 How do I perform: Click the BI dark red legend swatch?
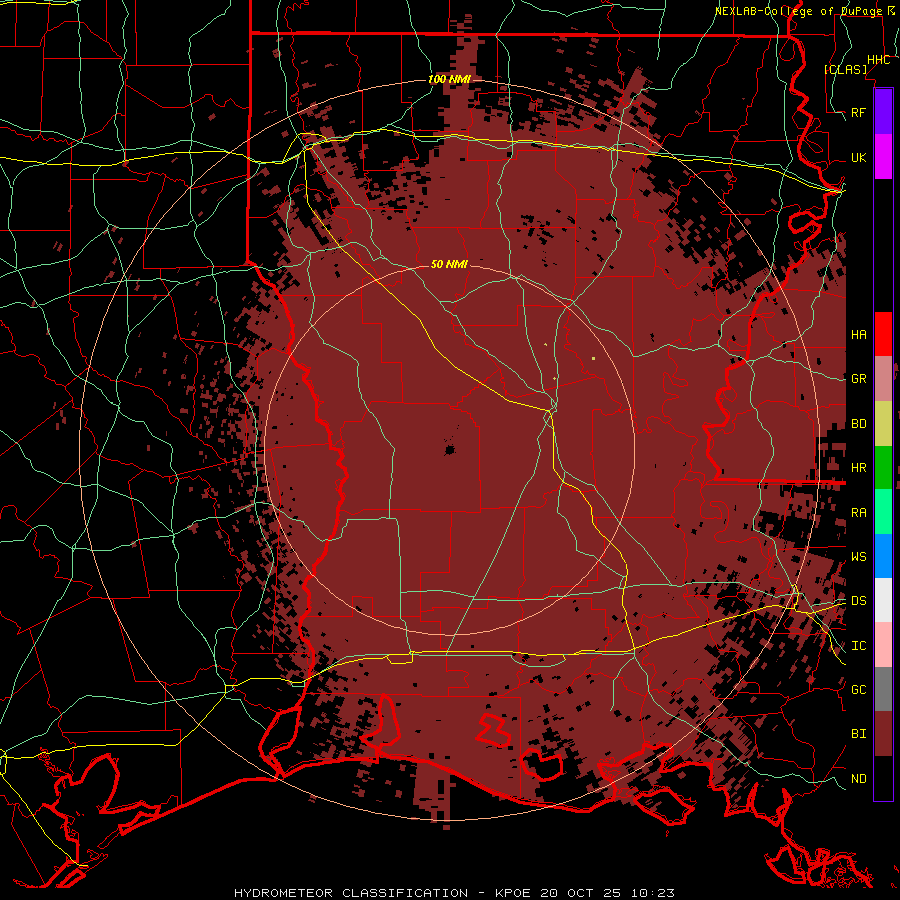883,734
